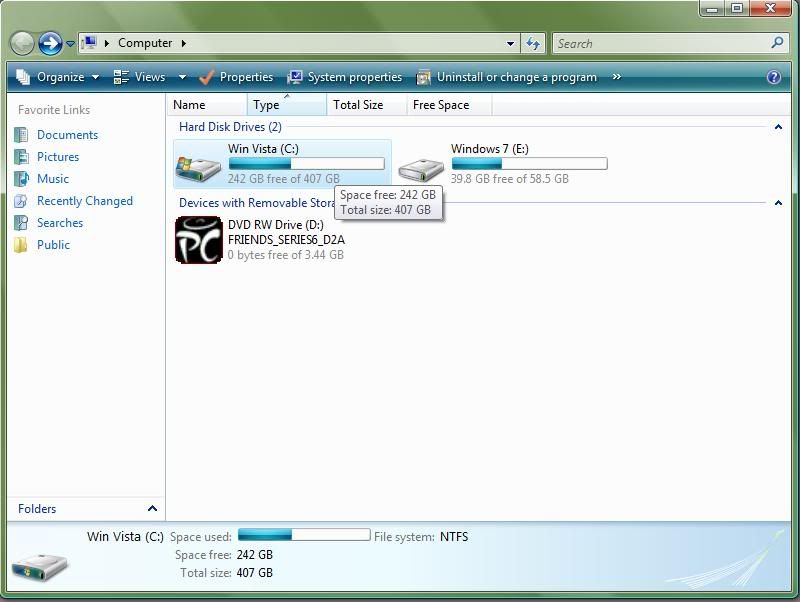Click the Pictures folder icon
The width and height of the screenshot is (800, 602).
pos(21,157)
